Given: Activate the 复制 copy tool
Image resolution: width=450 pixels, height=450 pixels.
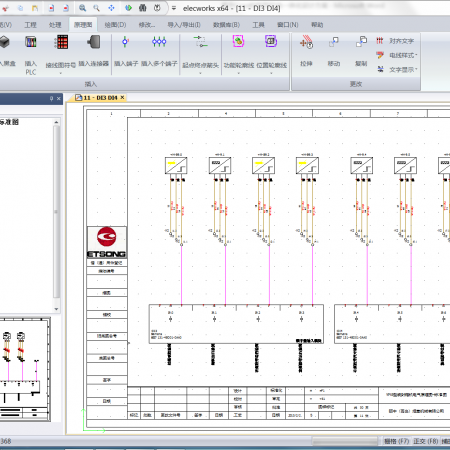Looking at the screenshot, I should pyautogui.click(x=361, y=42).
